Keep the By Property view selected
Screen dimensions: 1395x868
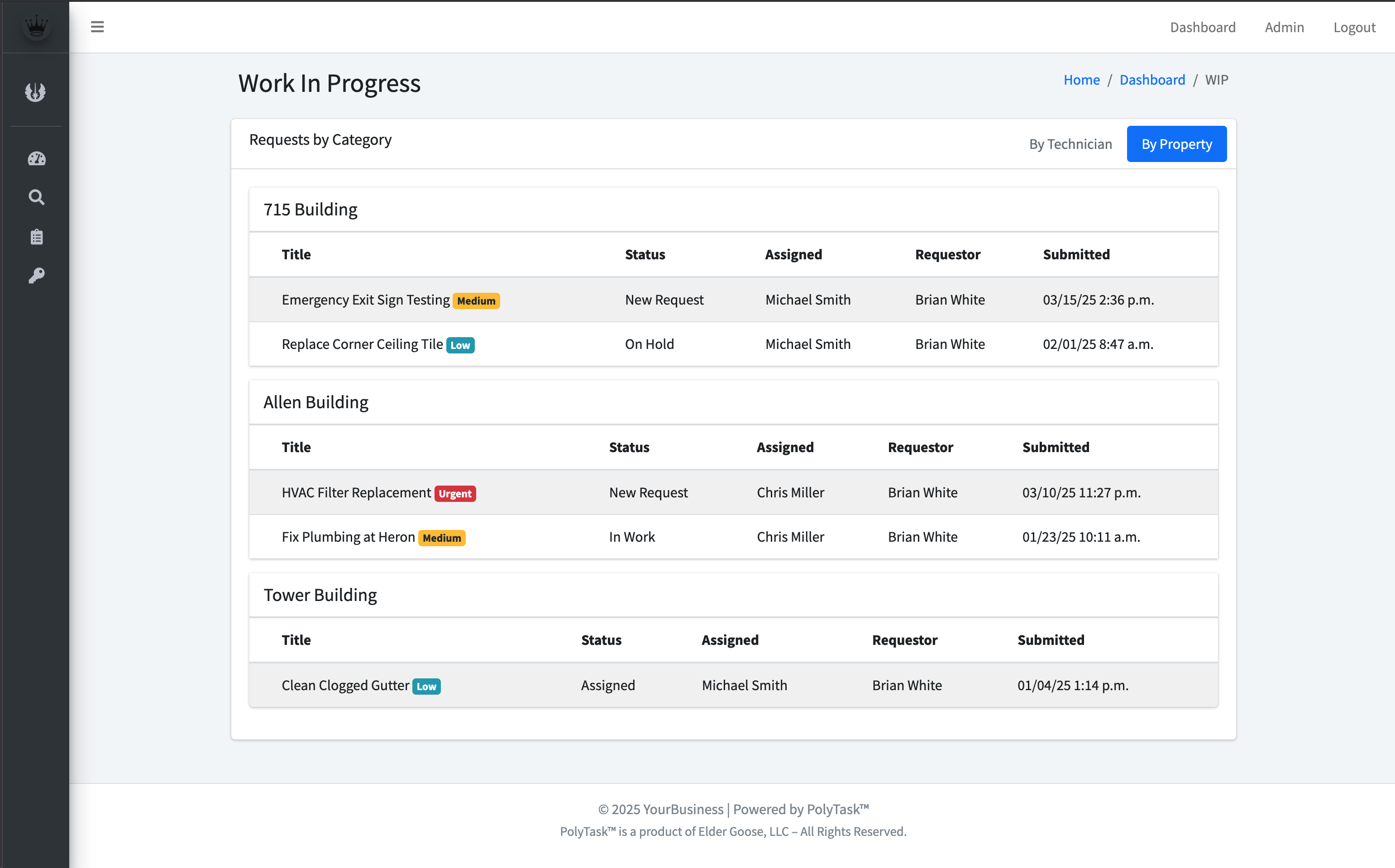pyautogui.click(x=1176, y=143)
